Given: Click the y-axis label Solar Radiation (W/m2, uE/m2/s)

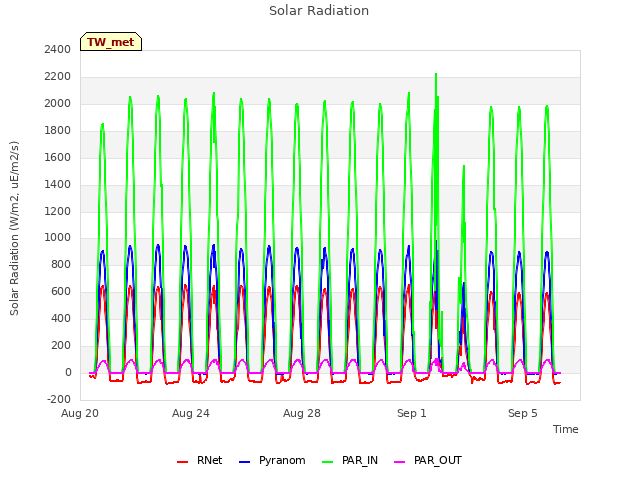Looking at the screenshot, I should 14,228.
